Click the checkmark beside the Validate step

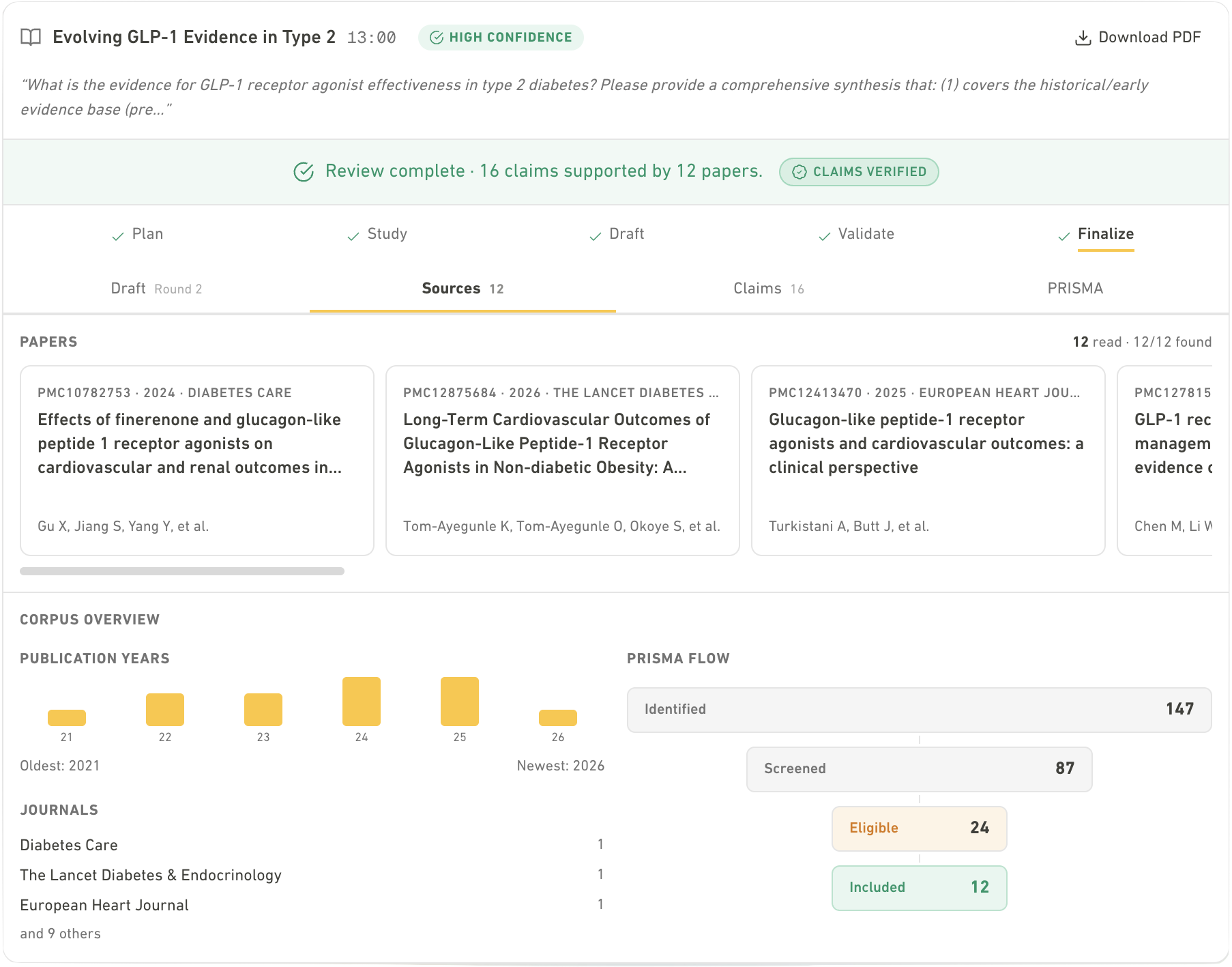[x=825, y=236]
